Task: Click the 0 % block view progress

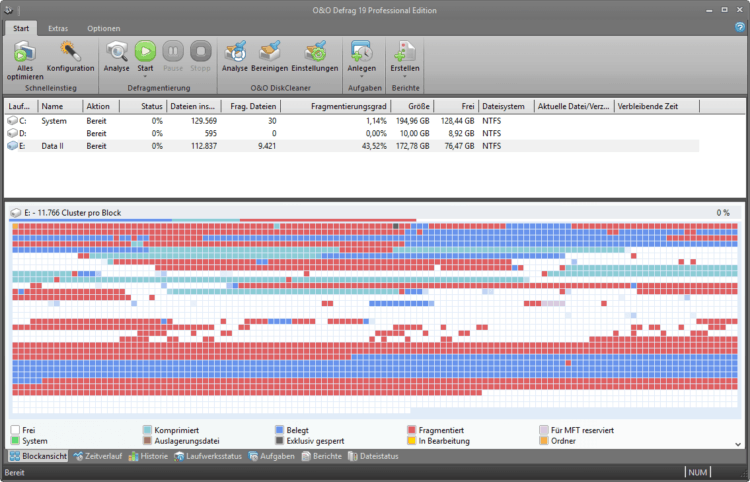Action: [723, 213]
